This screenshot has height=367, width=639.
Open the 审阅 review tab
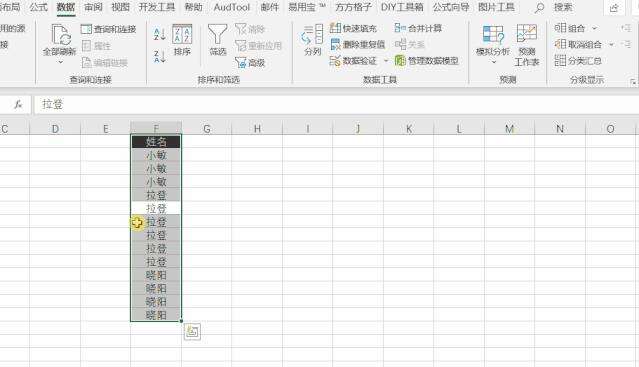pos(93,7)
